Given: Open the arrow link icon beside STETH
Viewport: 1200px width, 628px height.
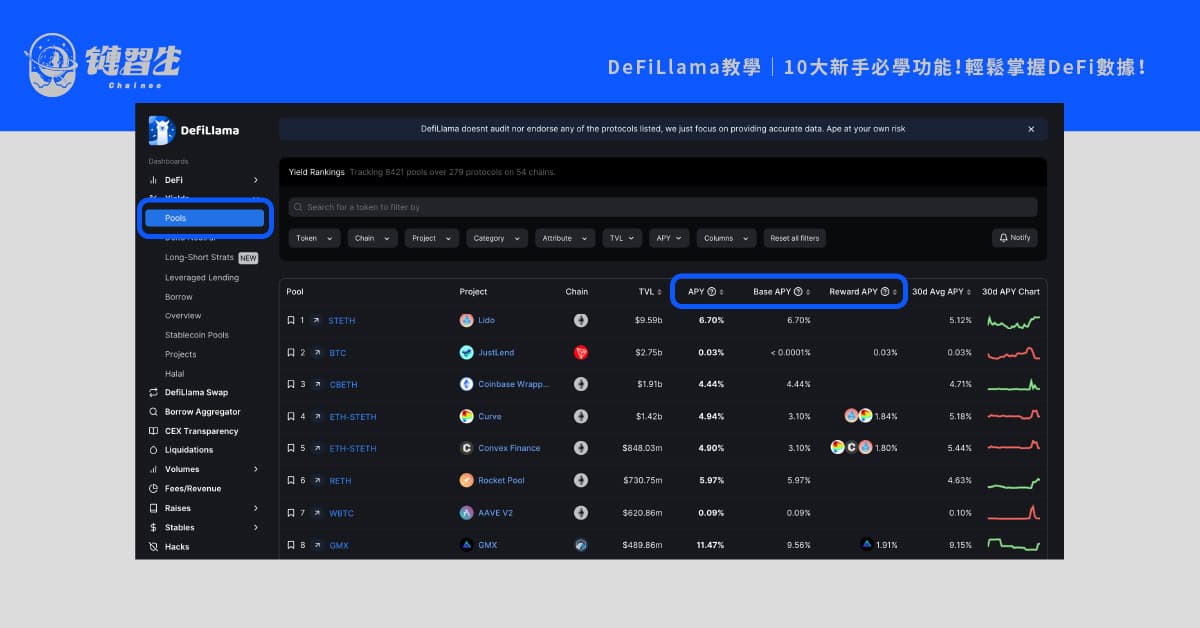Looking at the screenshot, I should [317, 321].
